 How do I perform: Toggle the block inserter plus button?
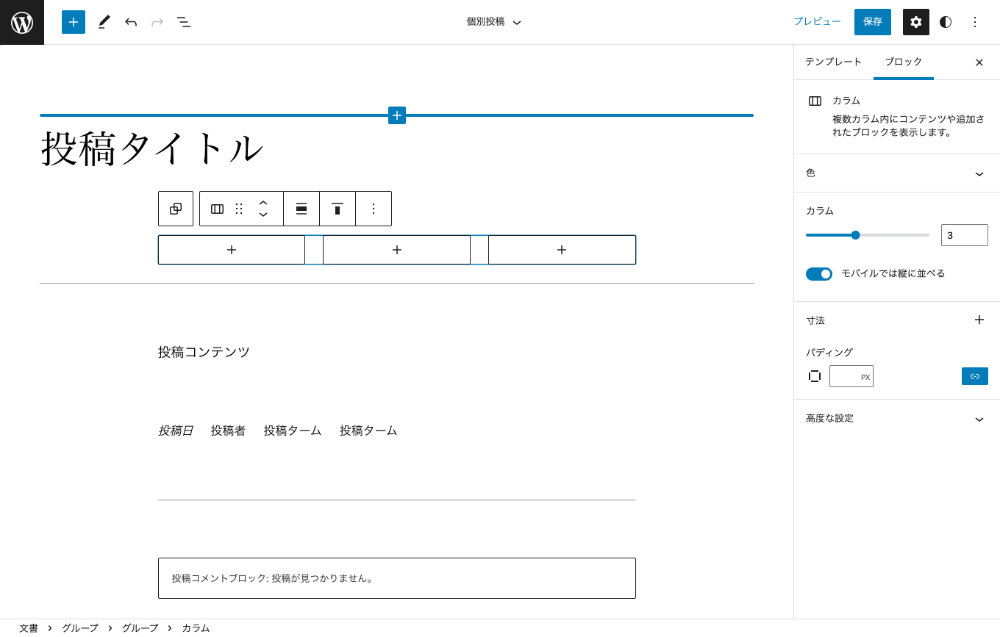pyautogui.click(x=73, y=22)
